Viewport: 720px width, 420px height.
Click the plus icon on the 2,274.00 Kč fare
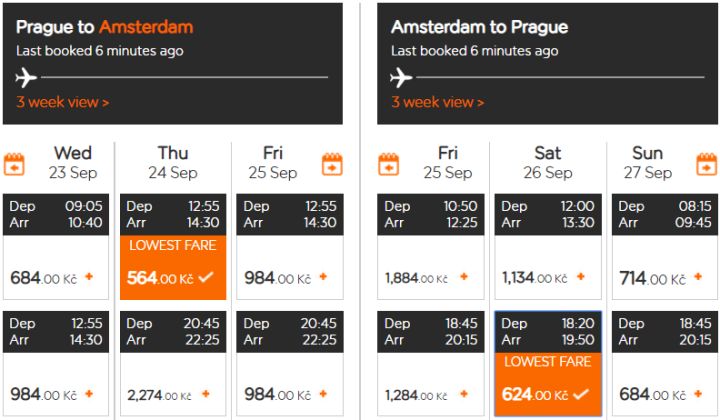(206, 395)
